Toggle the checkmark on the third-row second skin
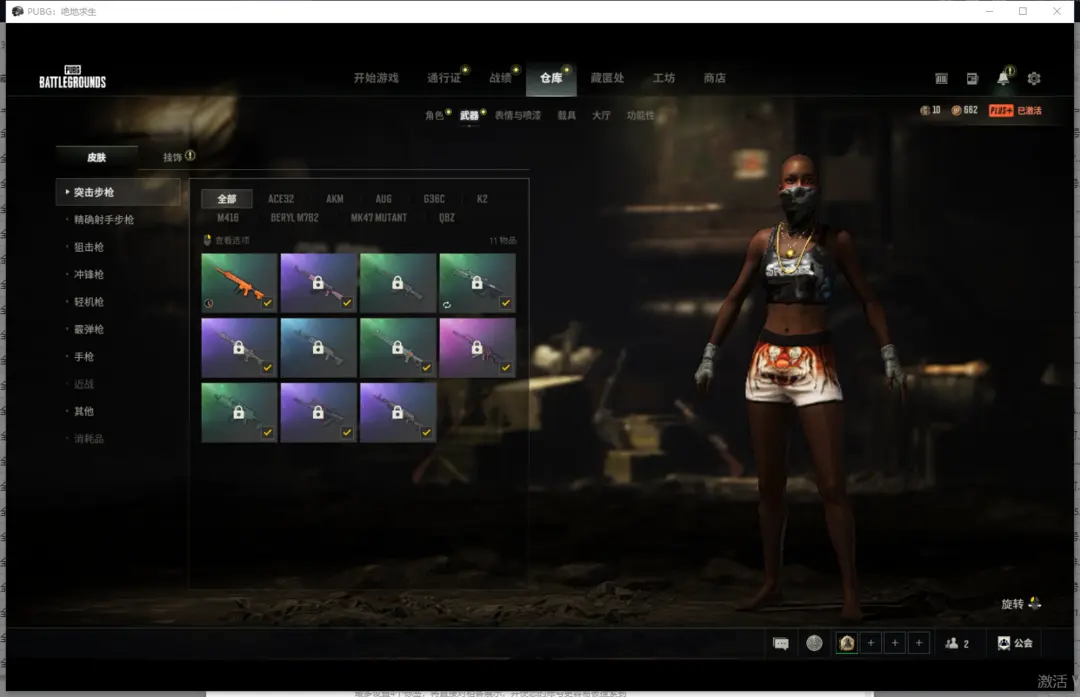Viewport: 1080px width, 697px height. (x=346, y=433)
